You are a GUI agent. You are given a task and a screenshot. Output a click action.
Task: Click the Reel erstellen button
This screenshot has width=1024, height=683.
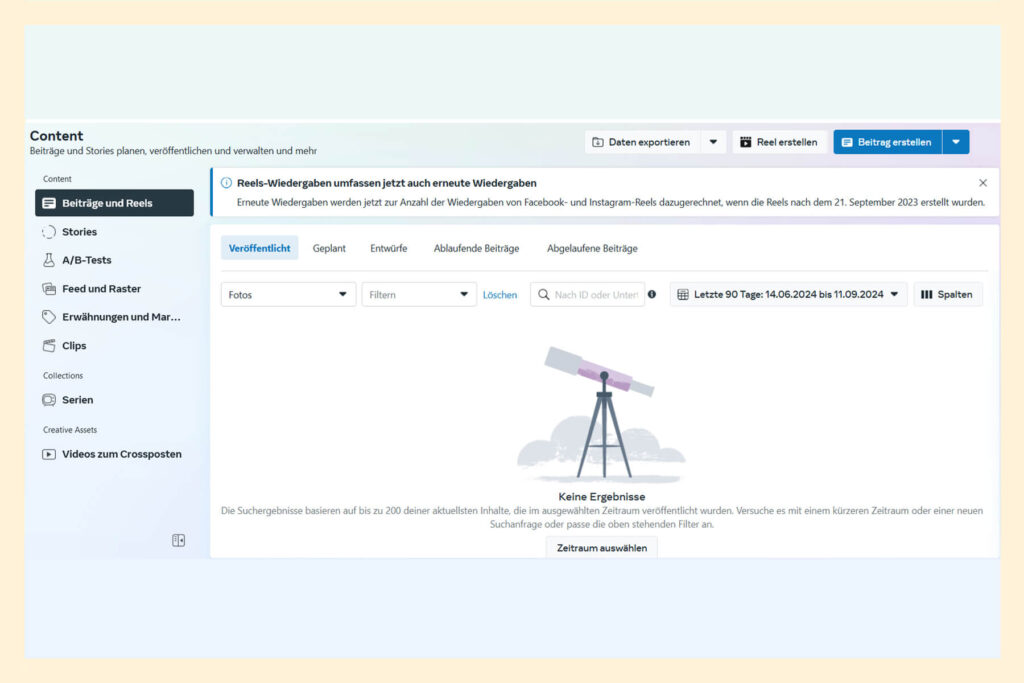point(779,142)
